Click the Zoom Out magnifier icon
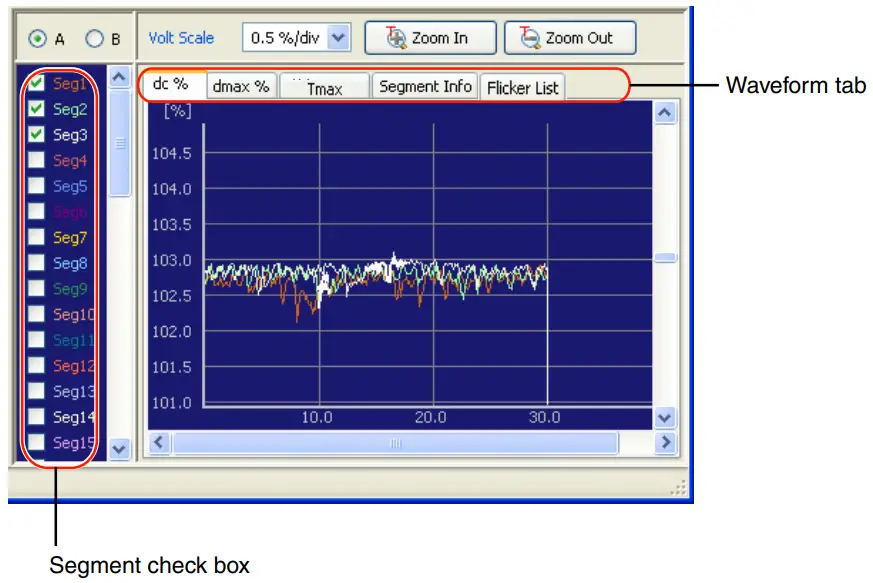Screen dimensions: 873x583 click(x=527, y=37)
